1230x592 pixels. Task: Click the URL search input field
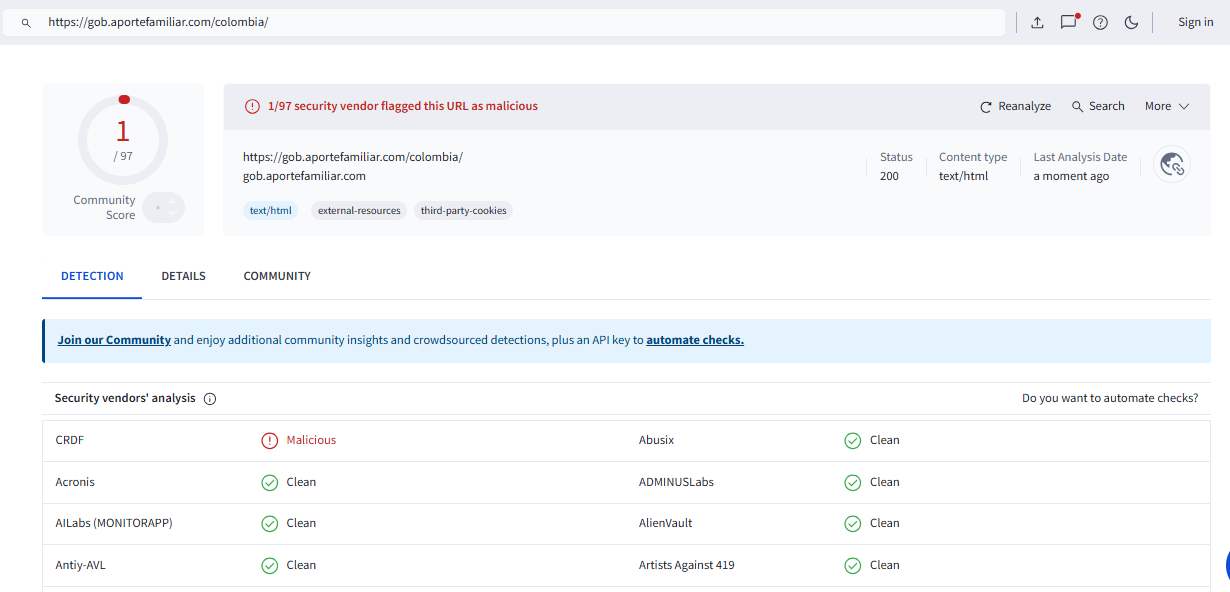[x=504, y=22]
